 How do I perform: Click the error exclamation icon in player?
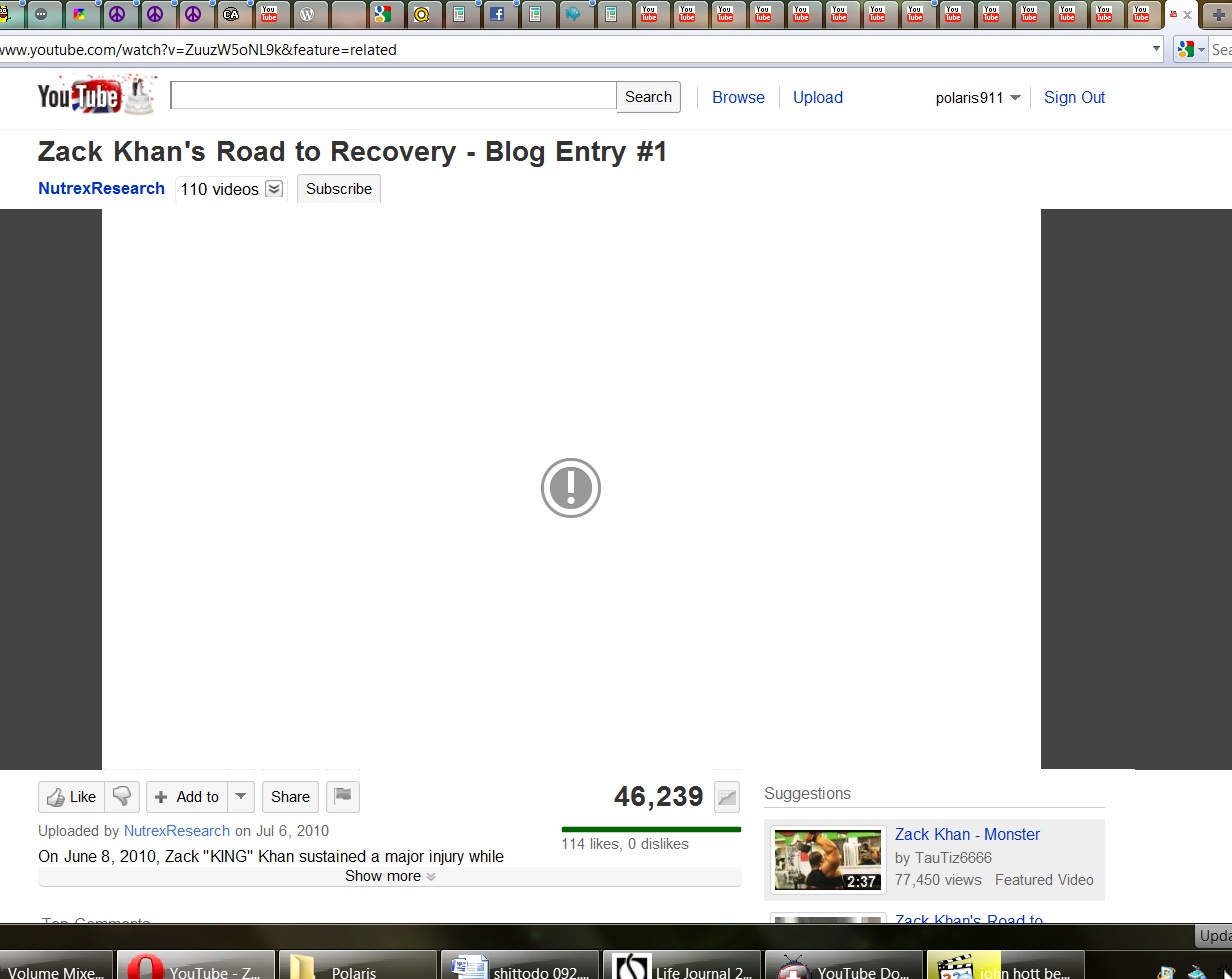571,488
